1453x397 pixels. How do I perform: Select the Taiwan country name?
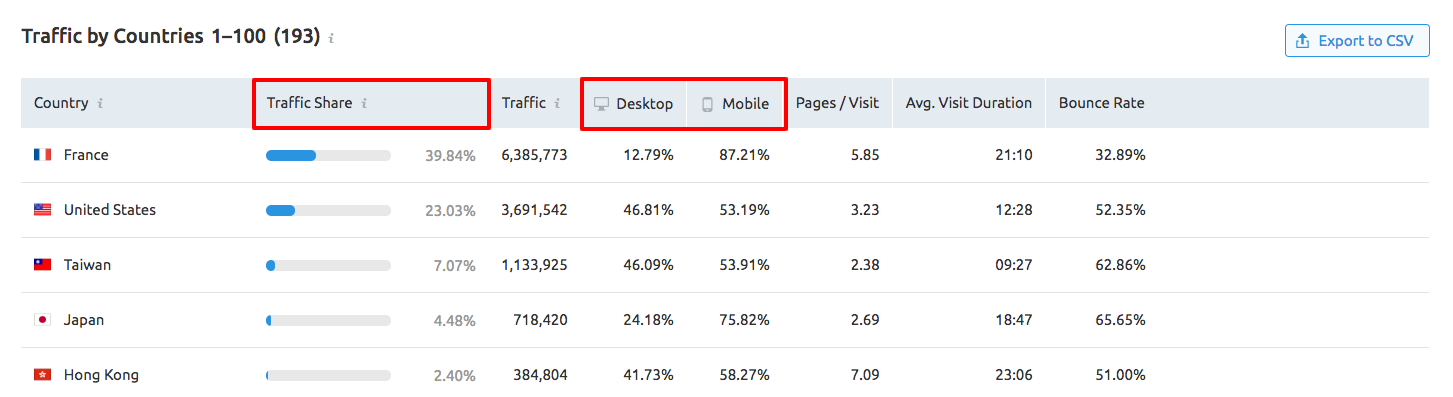[87, 265]
